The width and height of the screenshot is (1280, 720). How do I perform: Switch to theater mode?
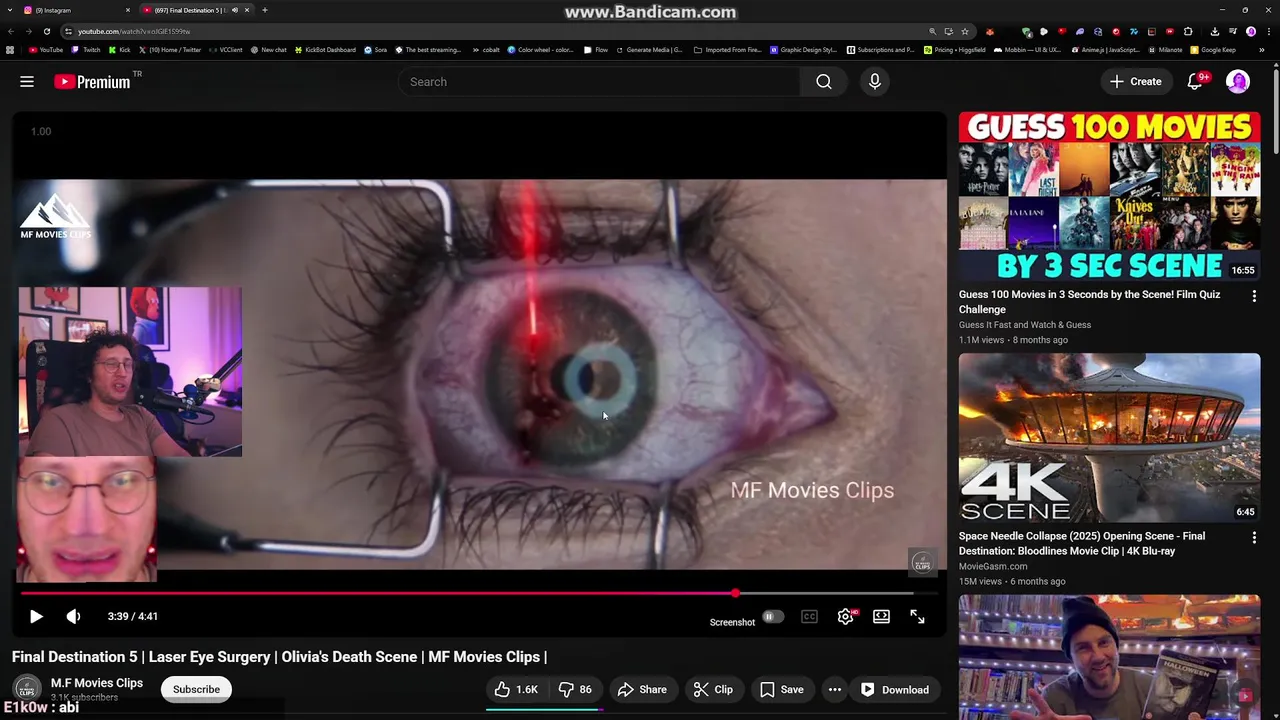click(881, 617)
